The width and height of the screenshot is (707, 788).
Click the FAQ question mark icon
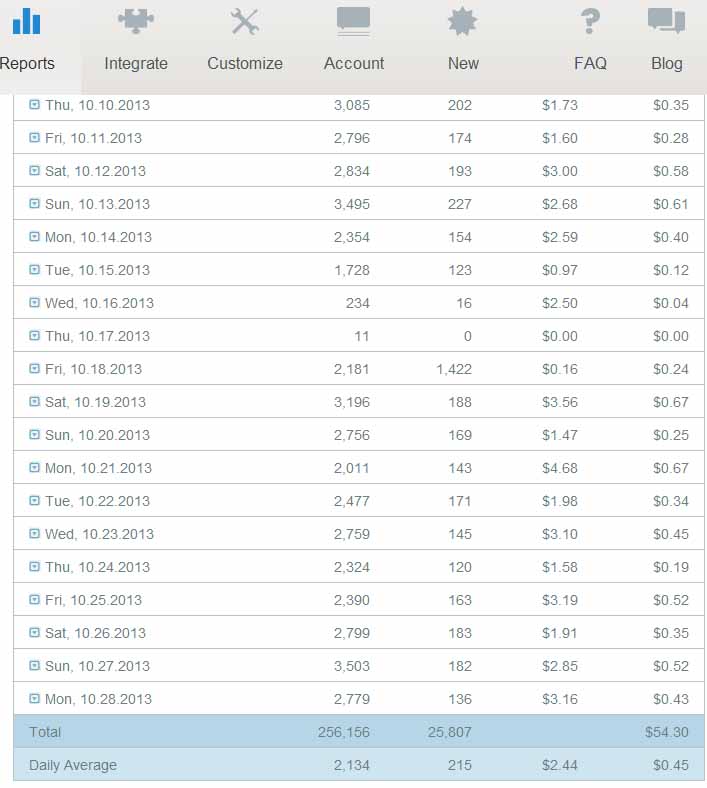[x=590, y=21]
